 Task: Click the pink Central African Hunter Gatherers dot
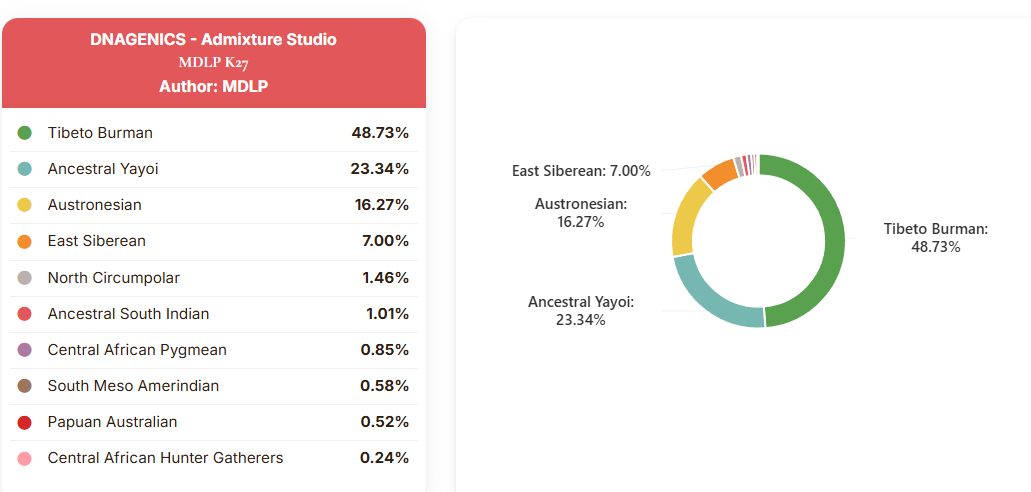coord(25,458)
